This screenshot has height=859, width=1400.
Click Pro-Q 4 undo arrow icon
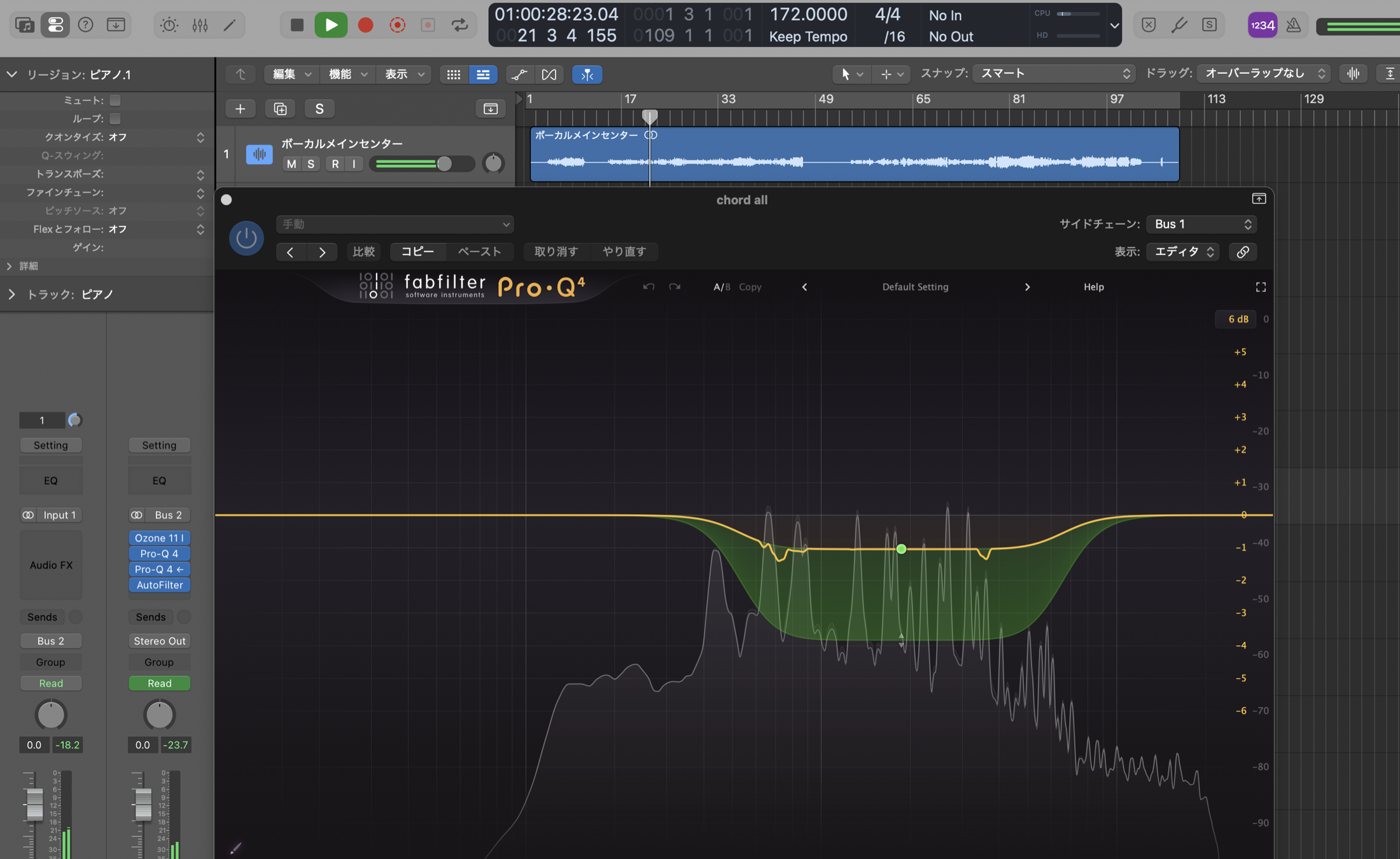pyautogui.click(x=648, y=287)
